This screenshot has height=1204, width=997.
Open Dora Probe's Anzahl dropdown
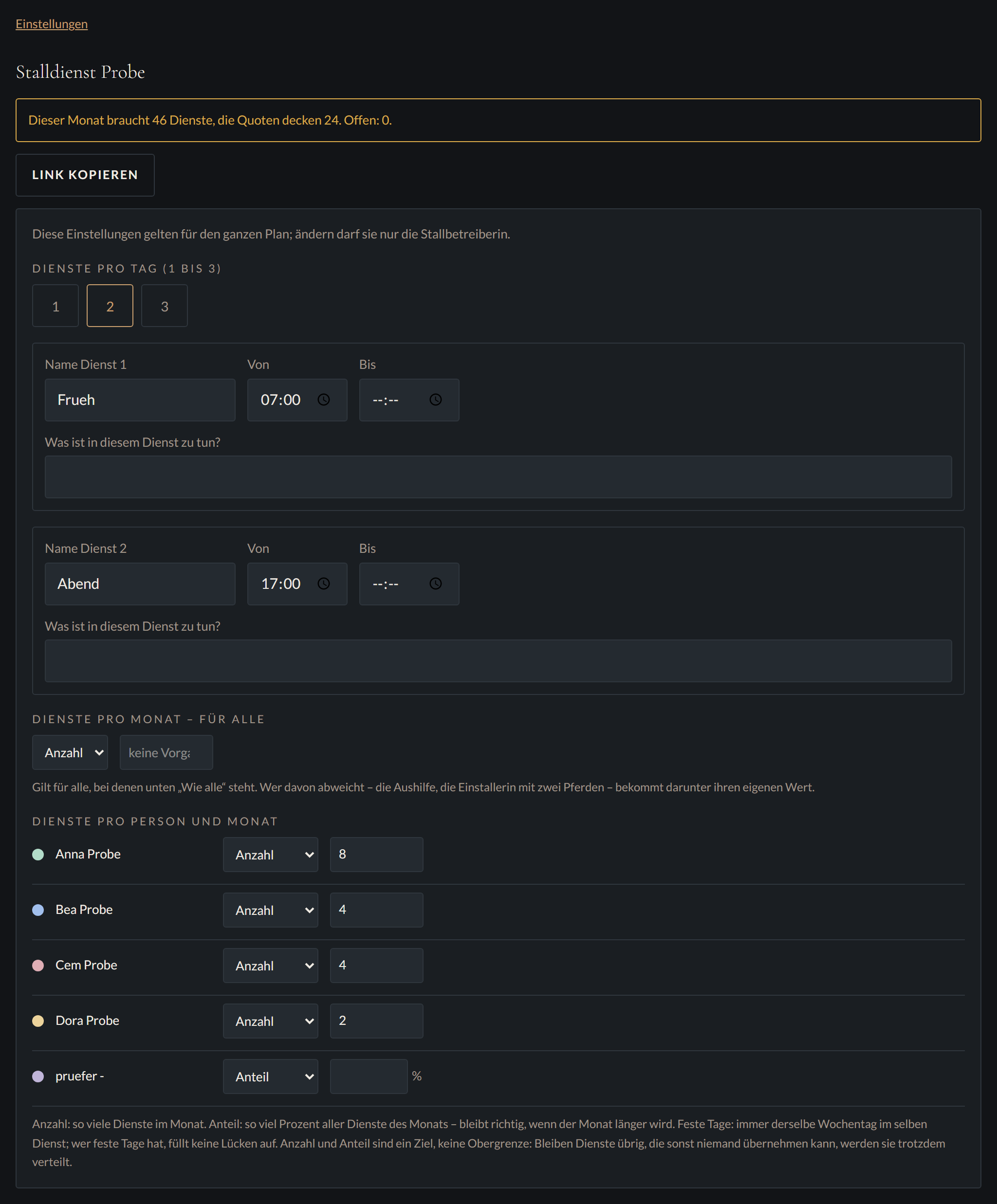(271, 1021)
